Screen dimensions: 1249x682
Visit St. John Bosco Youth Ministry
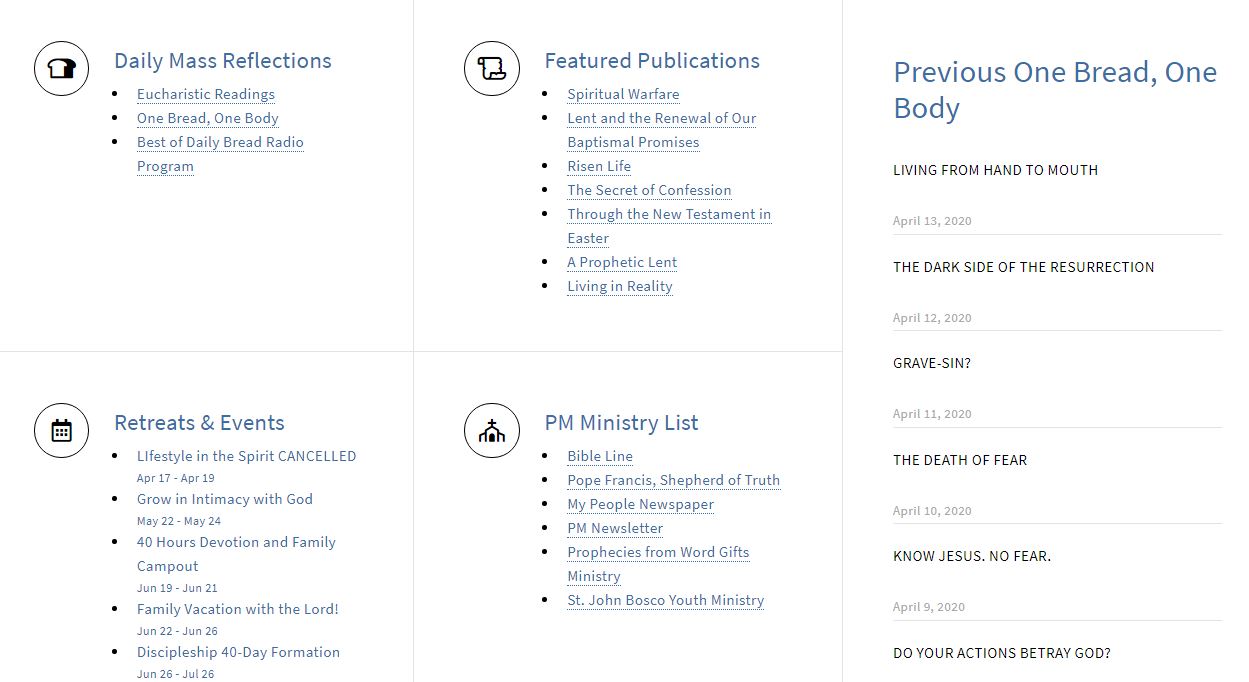pyautogui.click(x=665, y=600)
